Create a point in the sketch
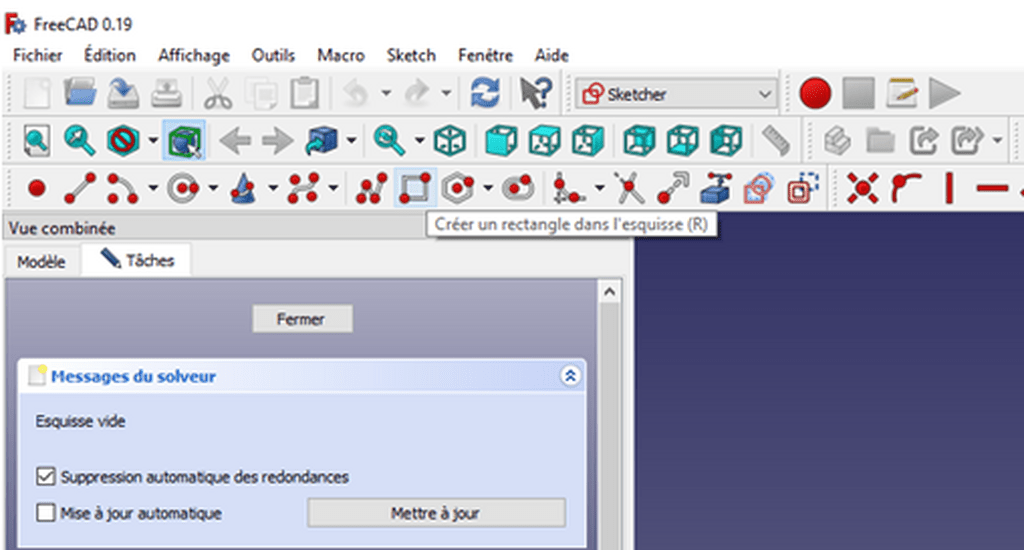Viewport: 1024px width, 550px height. coord(37,189)
